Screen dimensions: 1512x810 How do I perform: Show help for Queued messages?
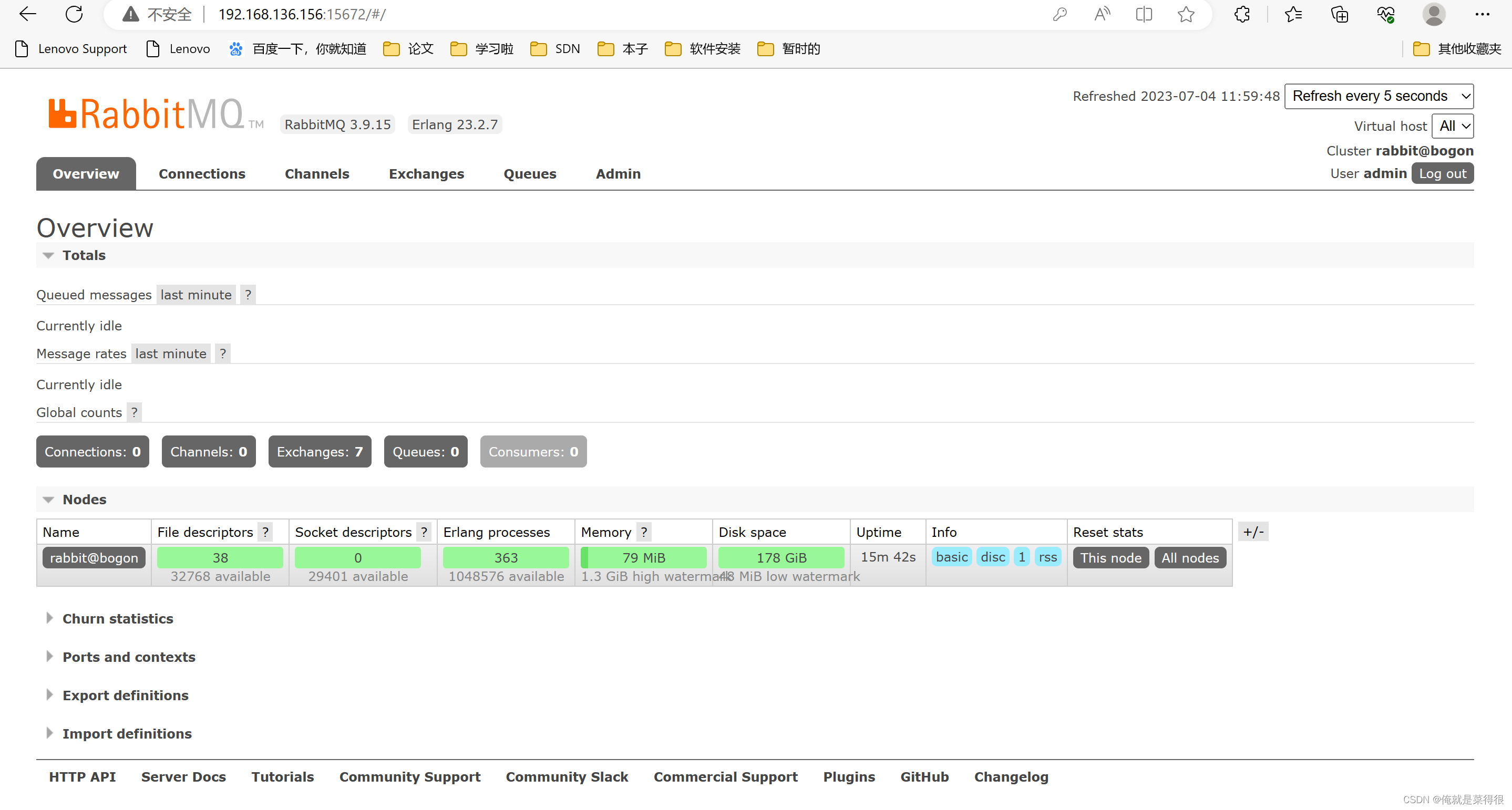[x=248, y=295]
